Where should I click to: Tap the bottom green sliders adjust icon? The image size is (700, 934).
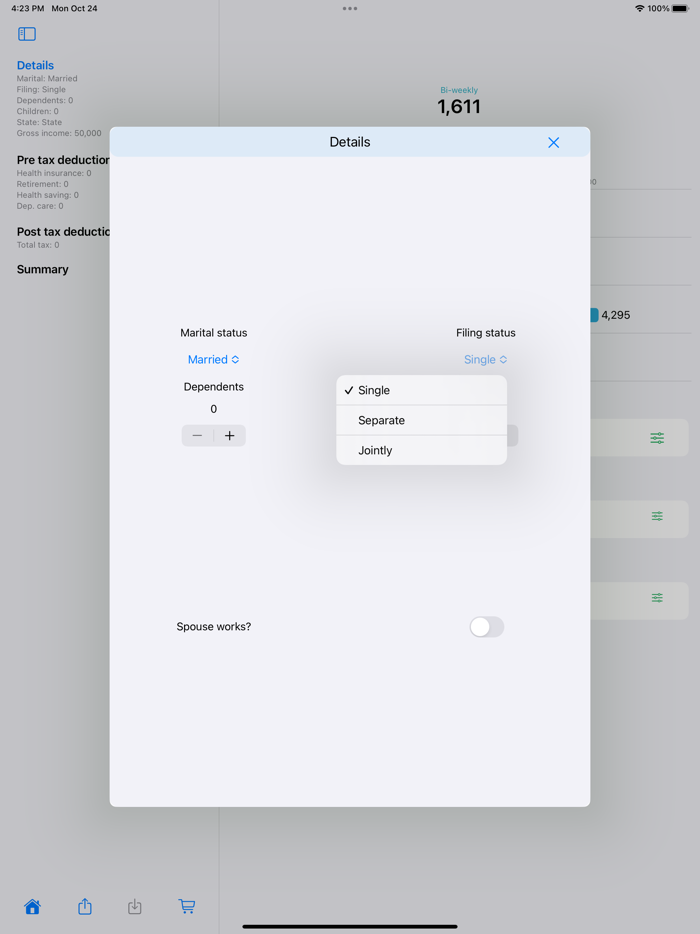(x=657, y=597)
